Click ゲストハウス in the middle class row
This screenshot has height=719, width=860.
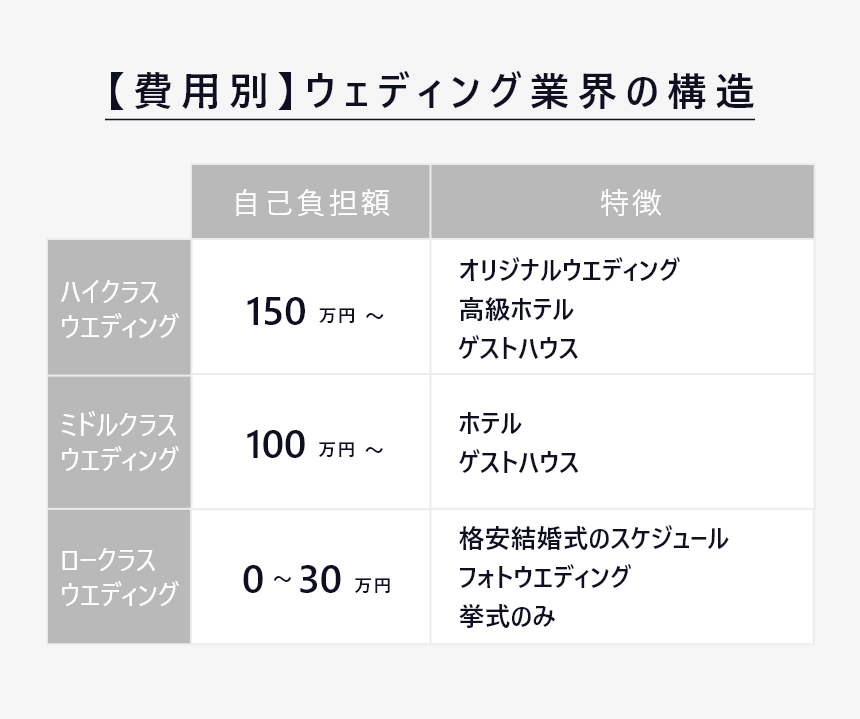(x=519, y=462)
